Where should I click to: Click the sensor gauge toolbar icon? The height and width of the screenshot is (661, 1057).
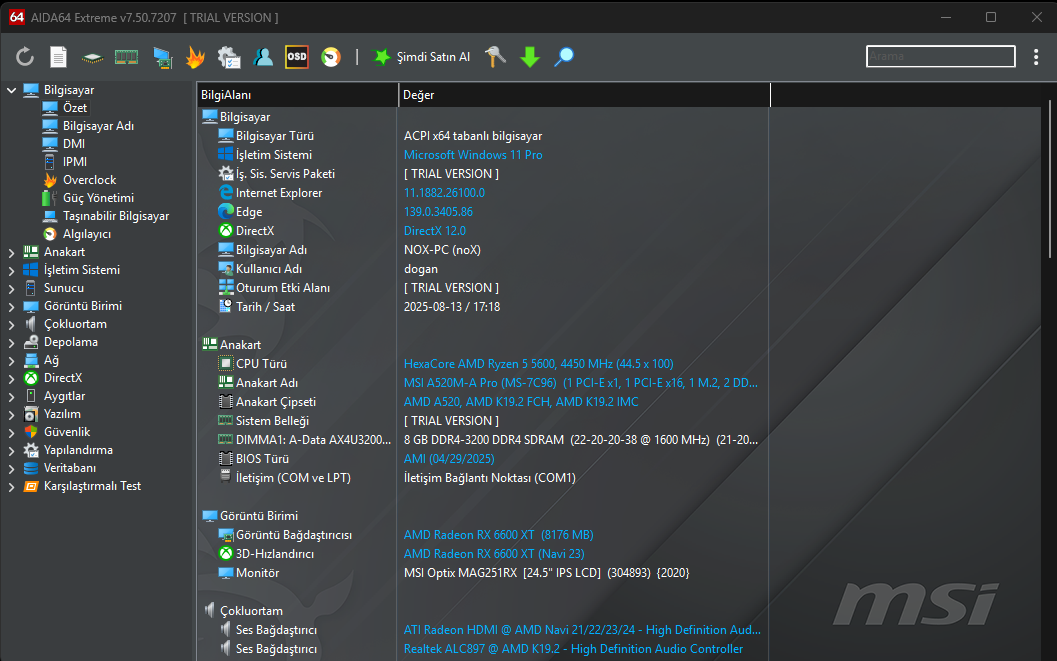[330, 57]
